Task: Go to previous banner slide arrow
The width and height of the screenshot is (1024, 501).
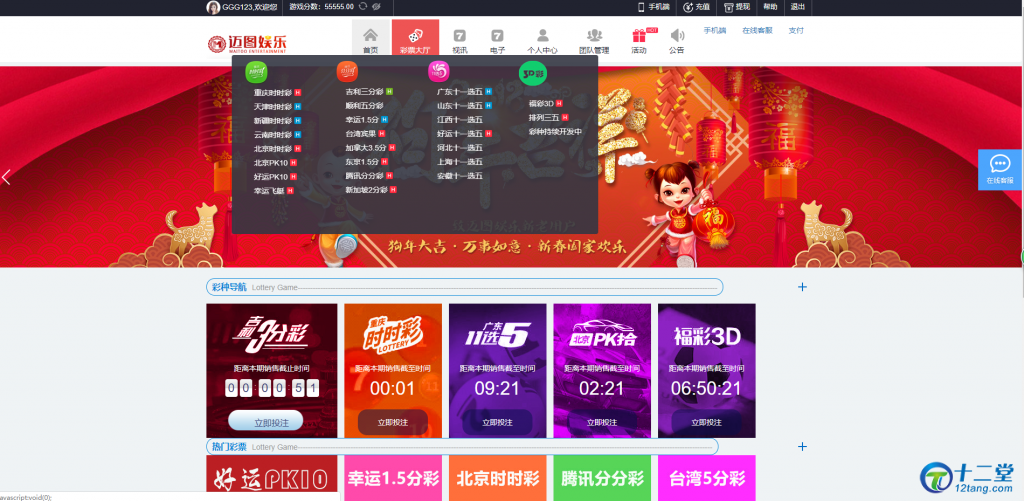Action: 6,177
